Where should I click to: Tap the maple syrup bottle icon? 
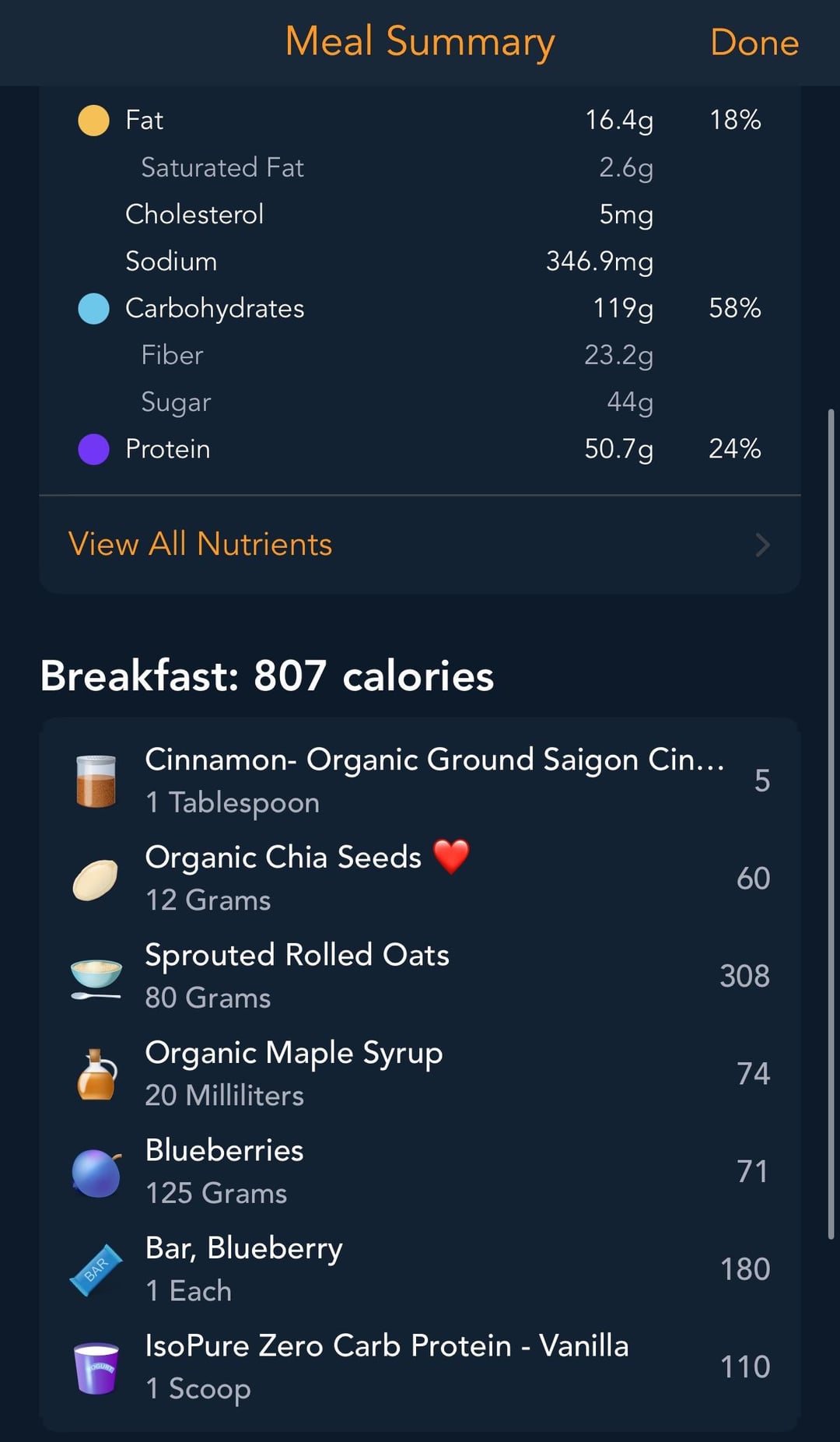point(96,1075)
